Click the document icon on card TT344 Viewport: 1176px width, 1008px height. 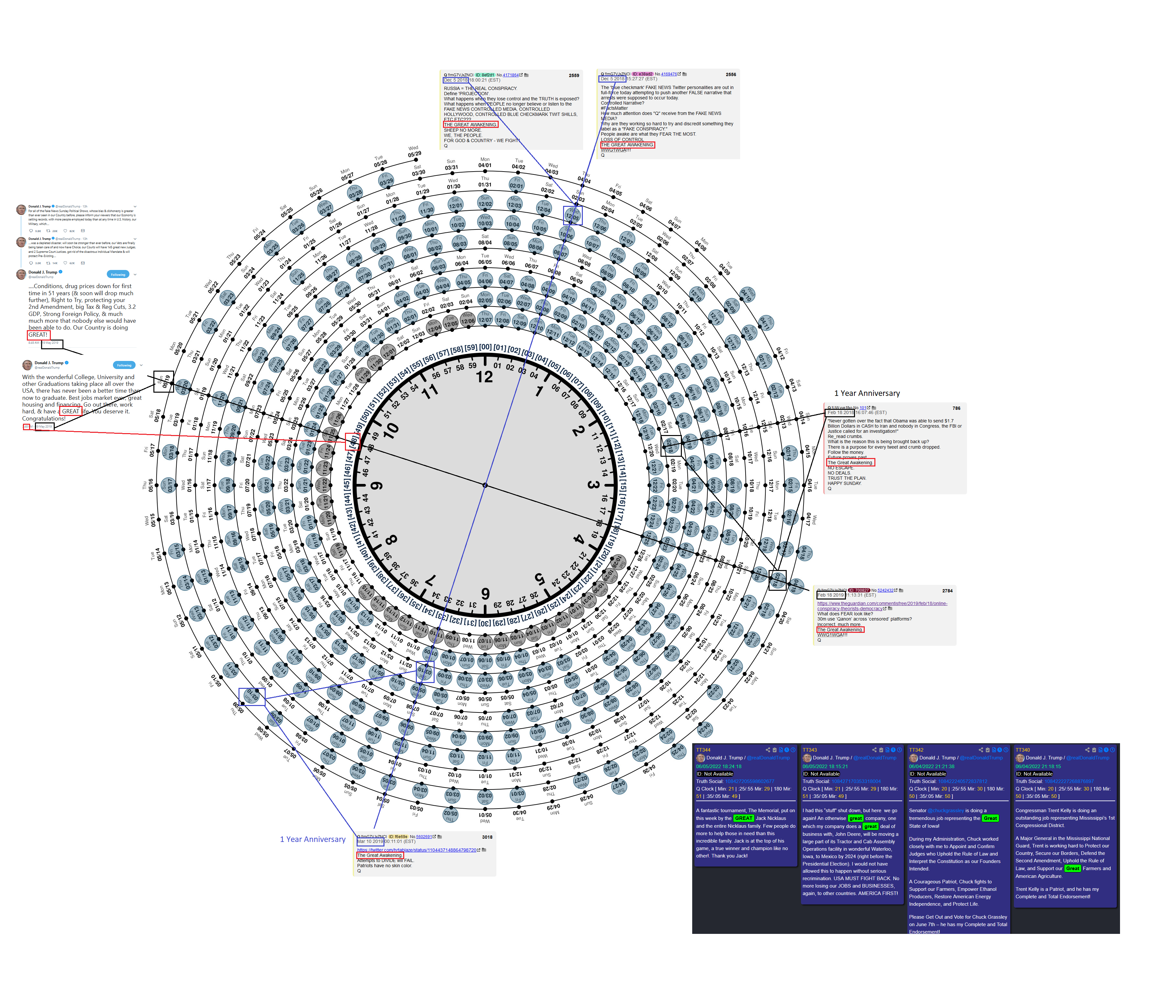point(781,750)
